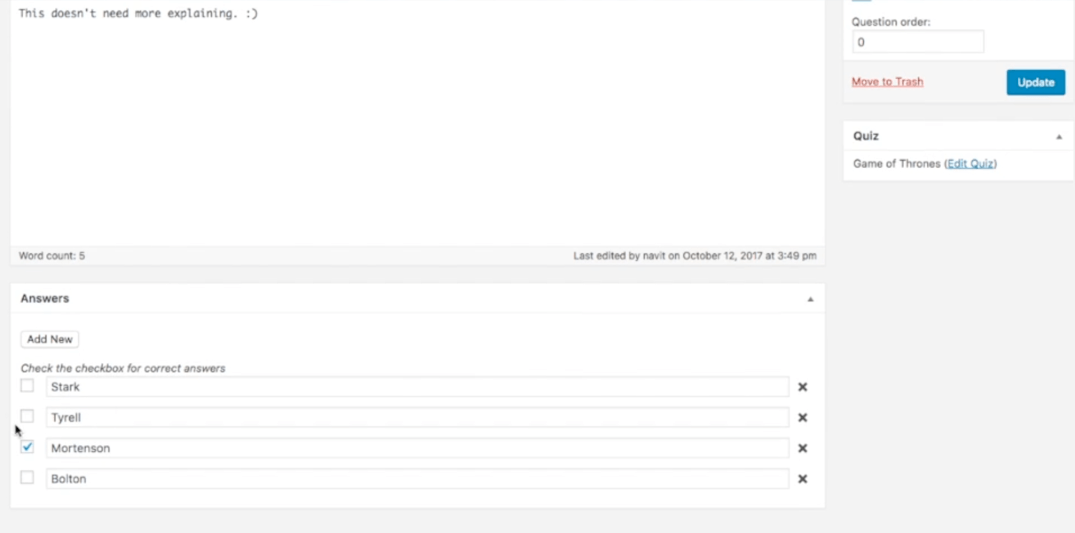This screenshot has height=533, width=1075.
Task: Select the Mortenson answer text field
Action: click(417, 448)
